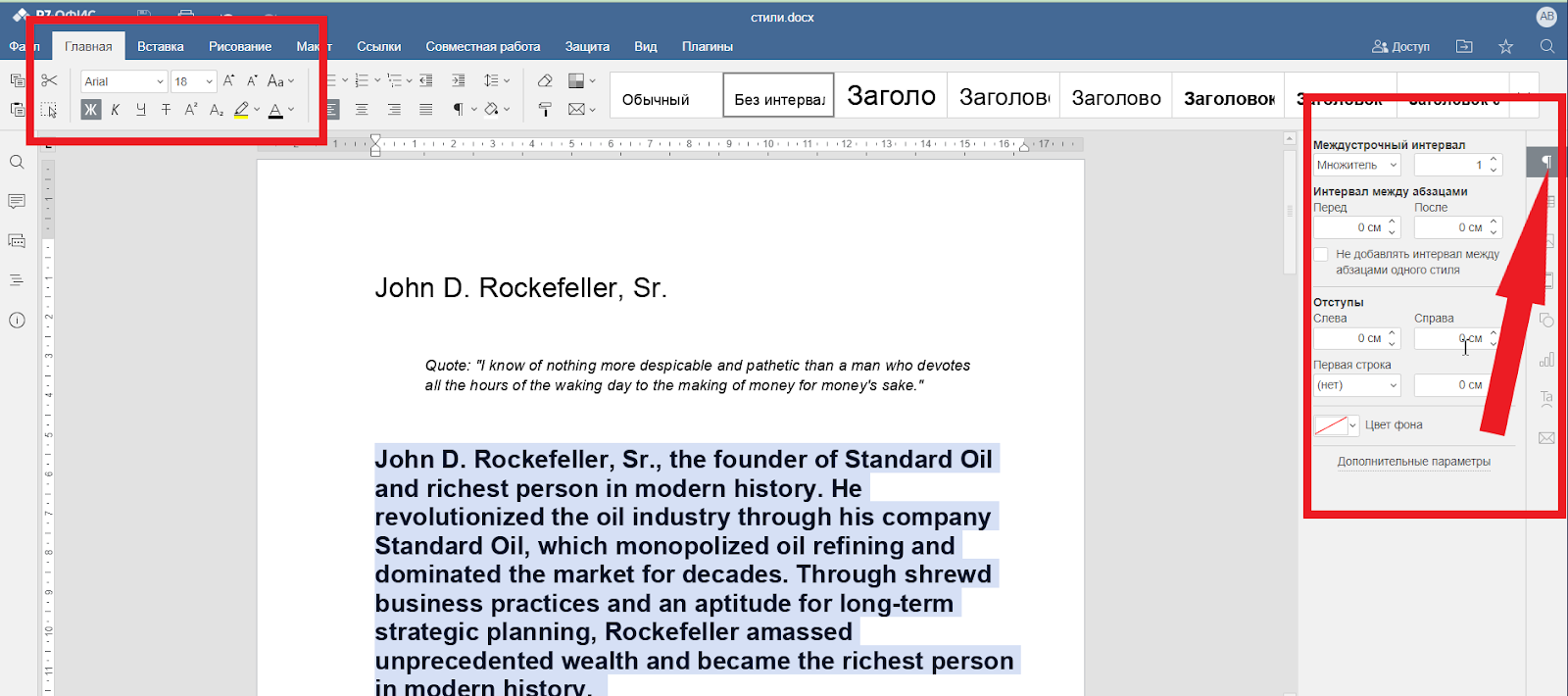Open the color scheme dropdown
1568x696 pixels.
[581, 80]
